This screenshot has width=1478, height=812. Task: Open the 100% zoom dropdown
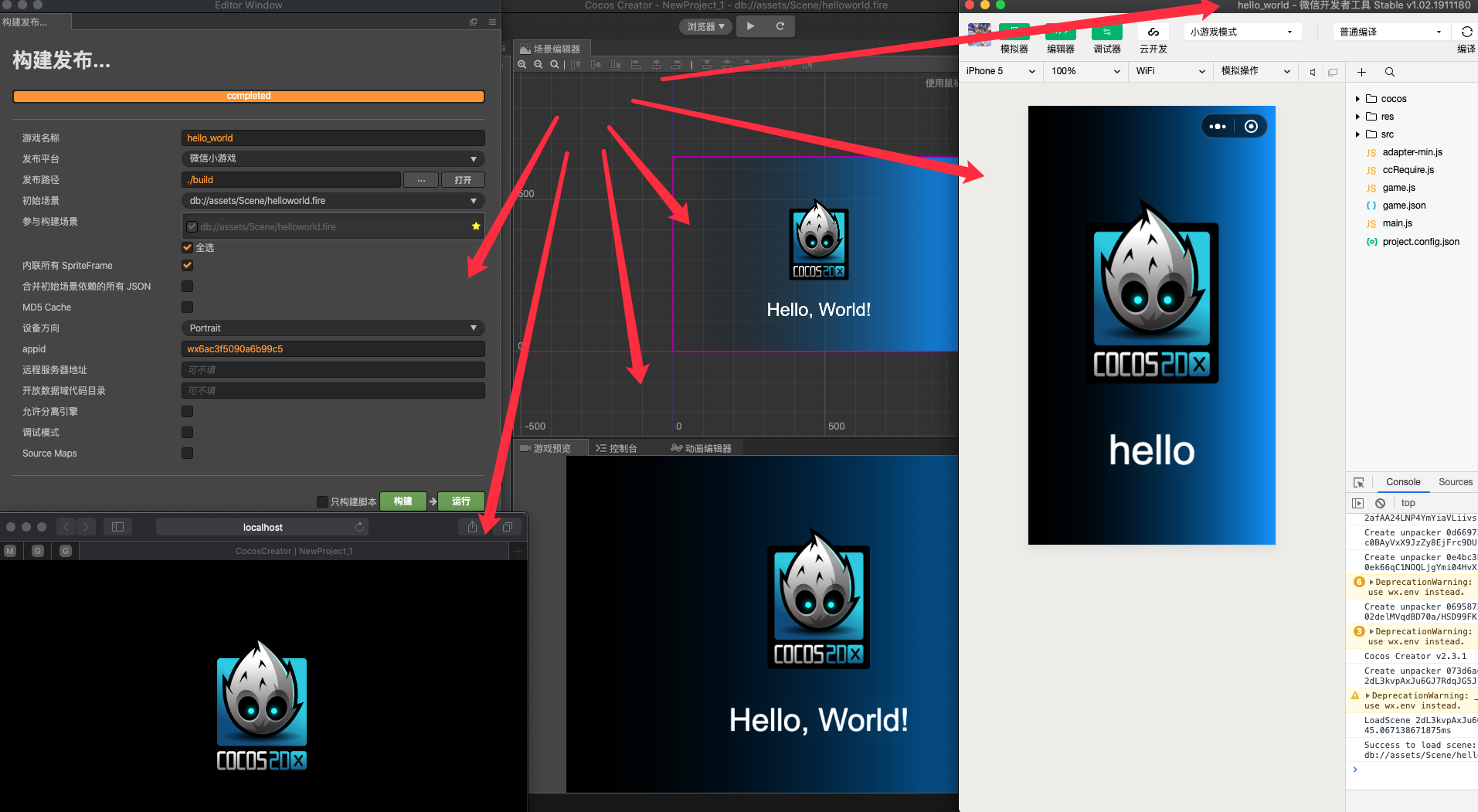tap(1086, 71)
